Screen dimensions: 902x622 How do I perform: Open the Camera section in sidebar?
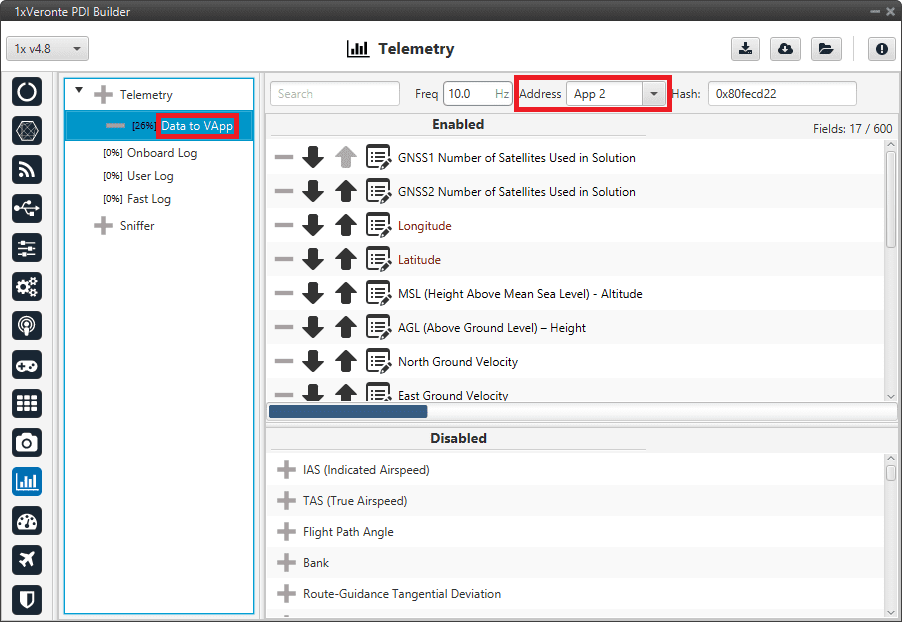pos(27,443)
